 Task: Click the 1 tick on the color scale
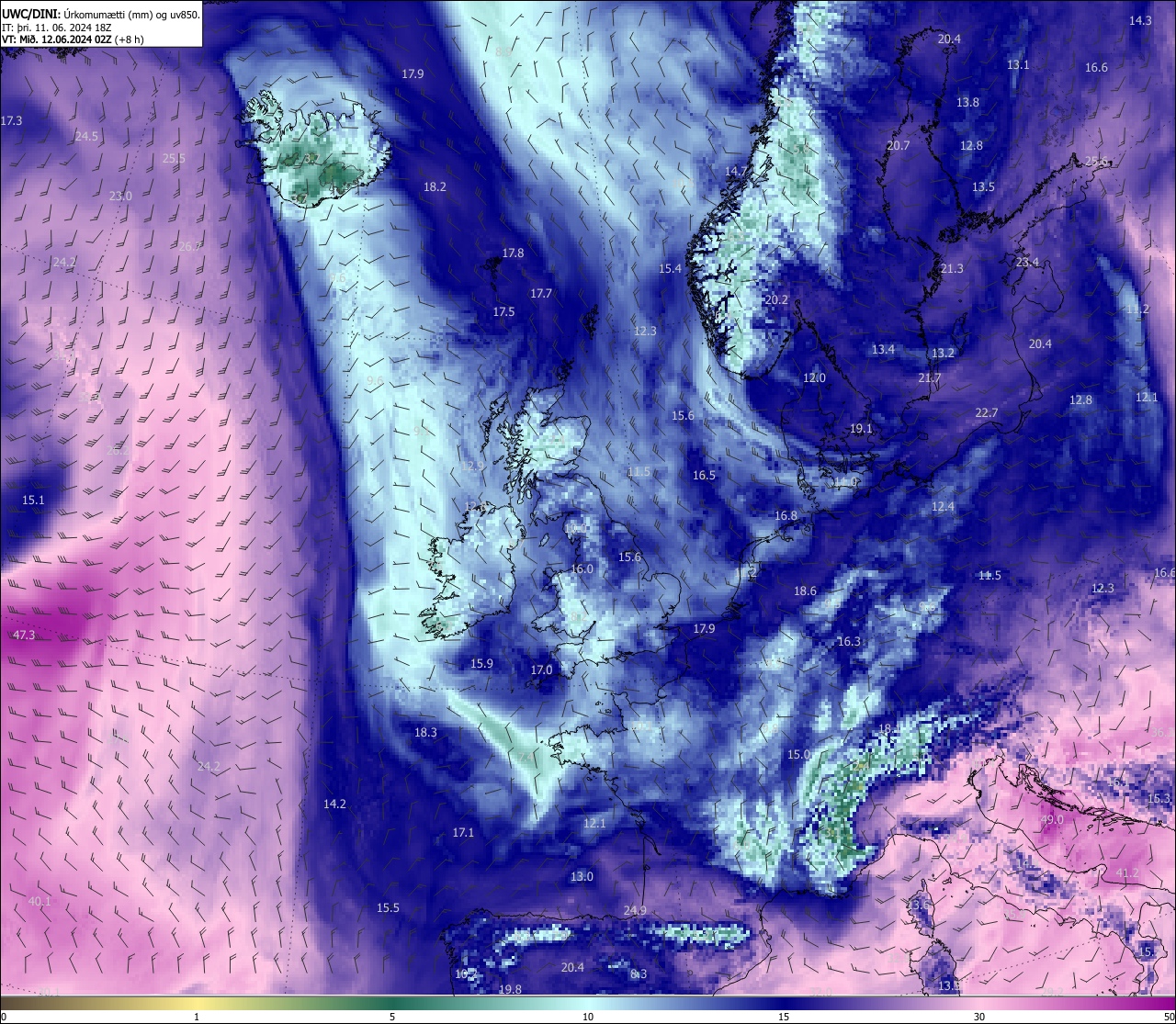(x=196, y=1016)
